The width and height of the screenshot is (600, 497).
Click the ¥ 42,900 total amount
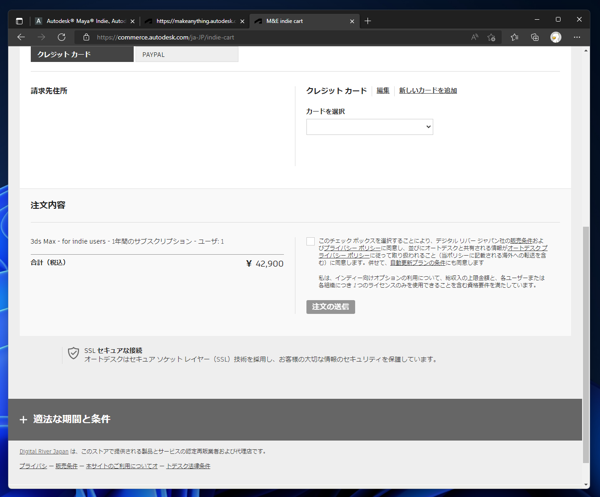tap(265, 264)
